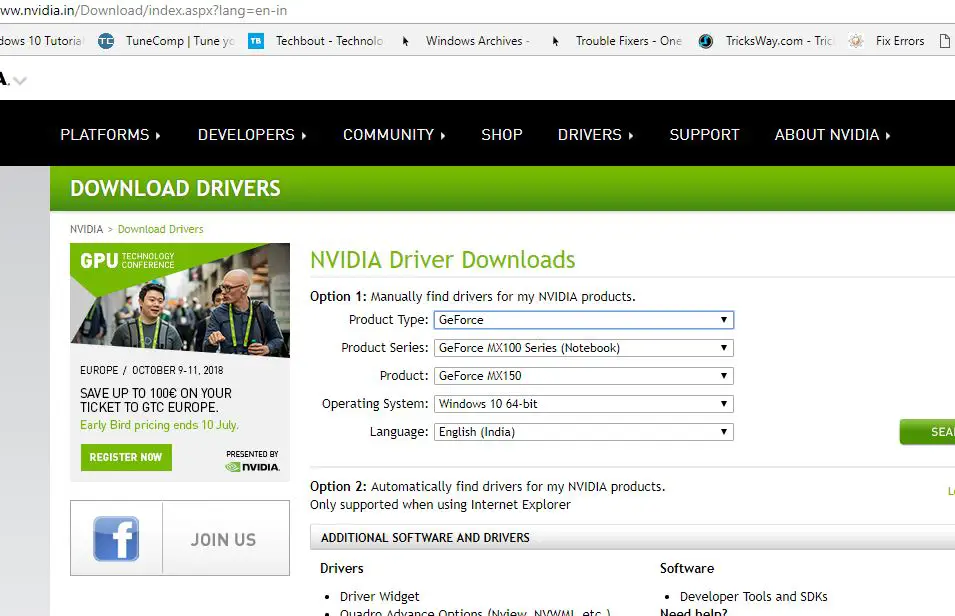Open the SUPPORT menu item

[704, 135]
